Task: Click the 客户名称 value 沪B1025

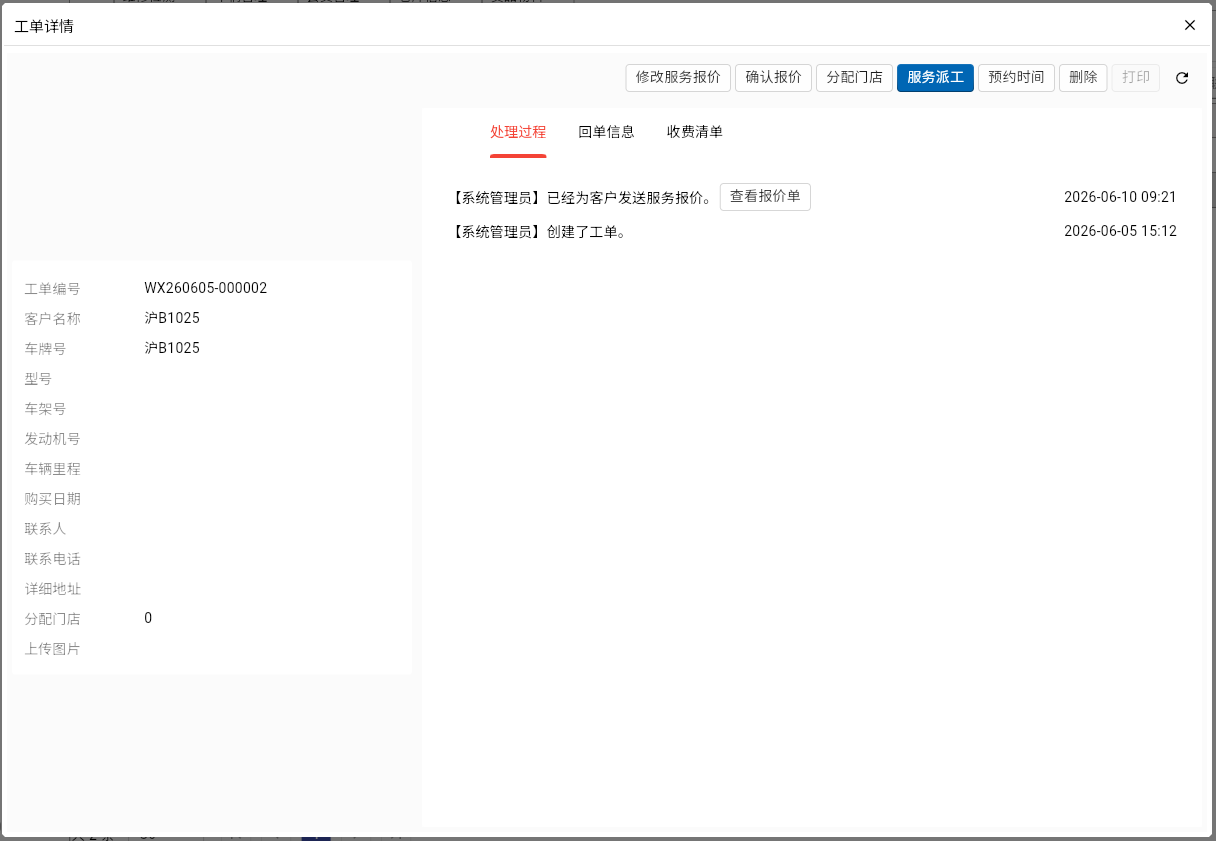Action: pyautogui.click(x=172, y=318)
